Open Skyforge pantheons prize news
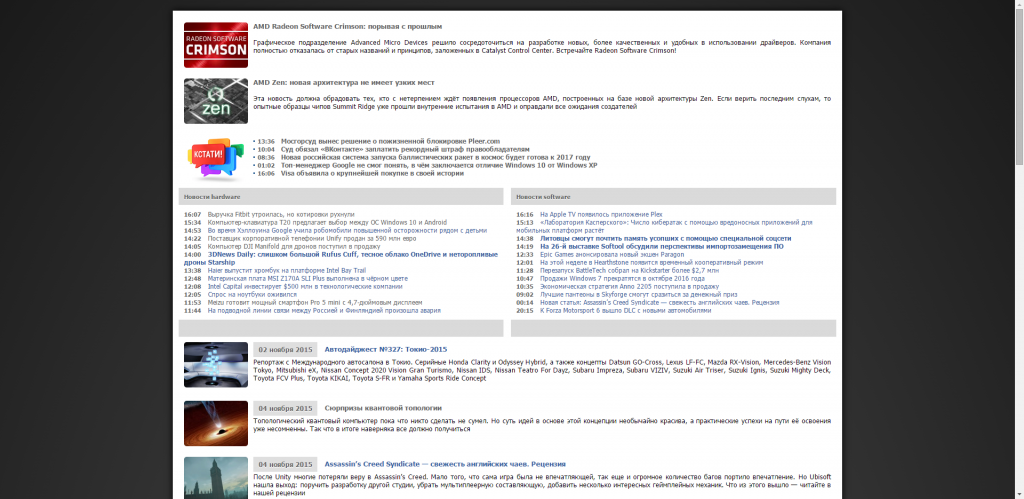Image resolution: width=1024 pixels, height=499 pixels. pos(638,295)
